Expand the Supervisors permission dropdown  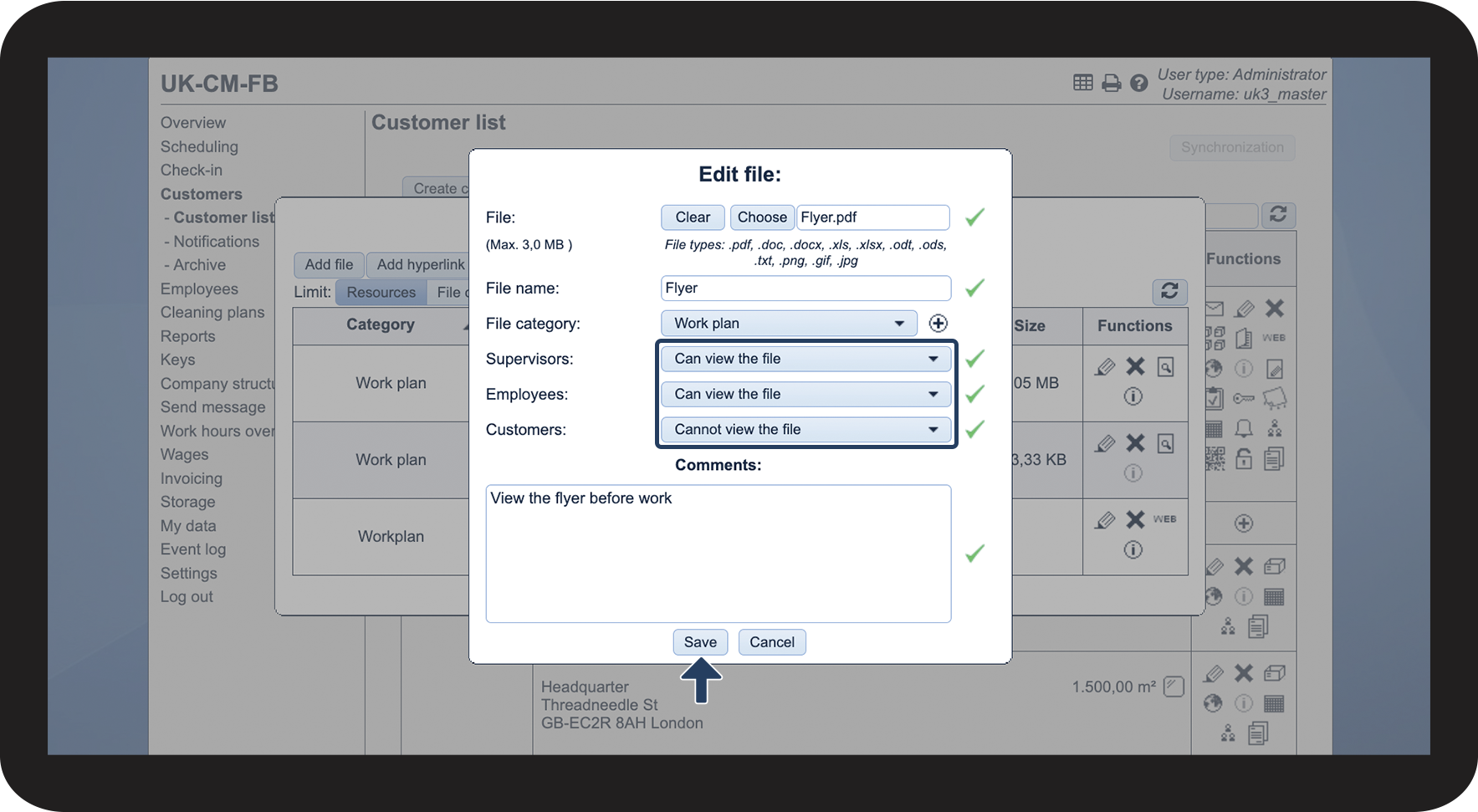[x=805, y=359]
